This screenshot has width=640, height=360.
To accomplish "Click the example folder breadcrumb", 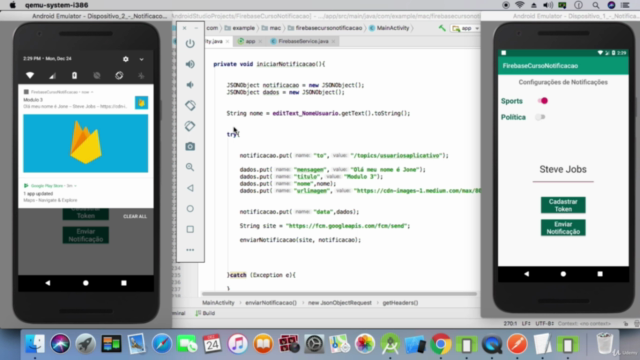I will point(240,28).
